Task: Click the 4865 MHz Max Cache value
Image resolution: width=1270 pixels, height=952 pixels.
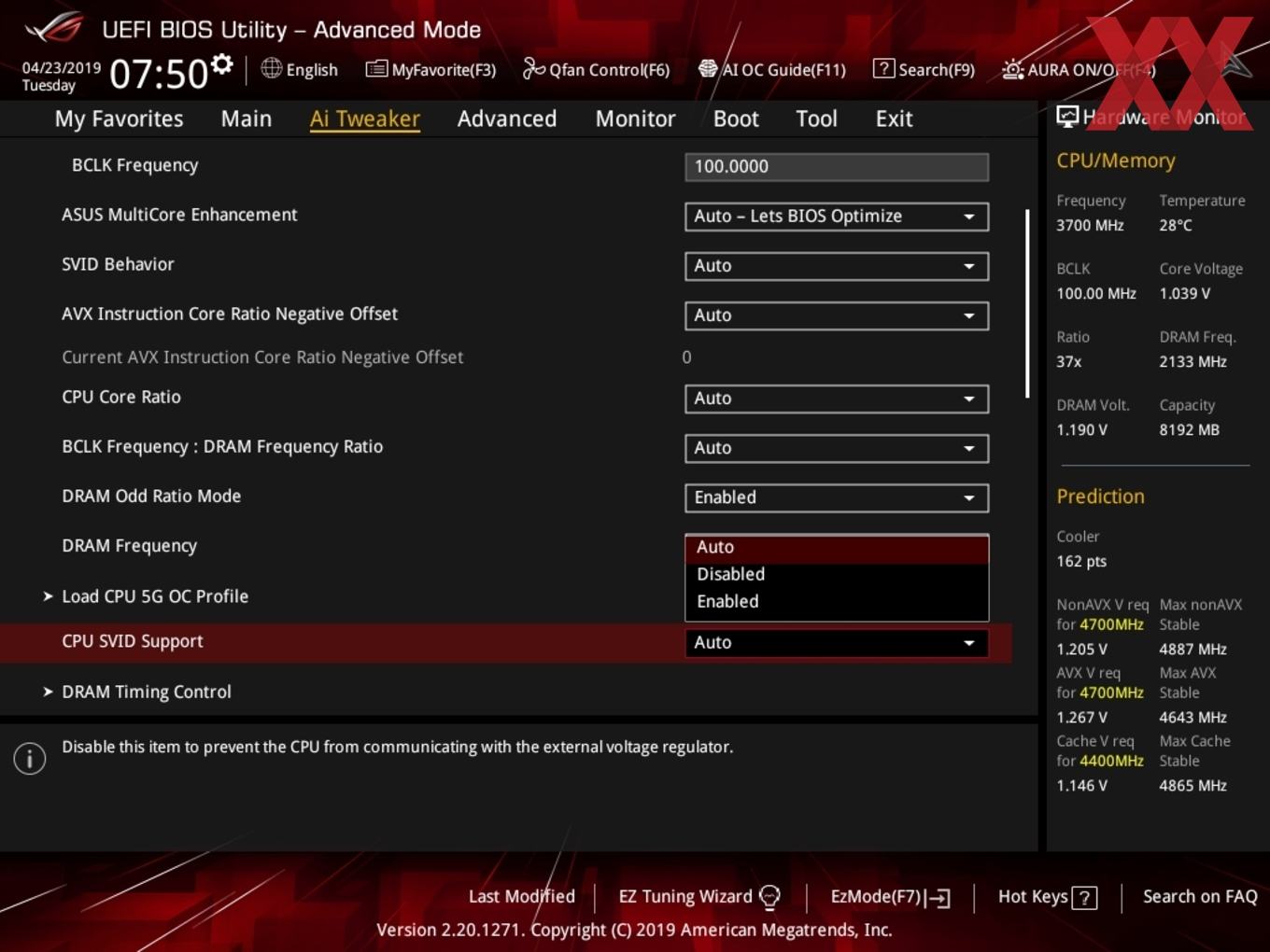Action: (x=1192, y=786)
